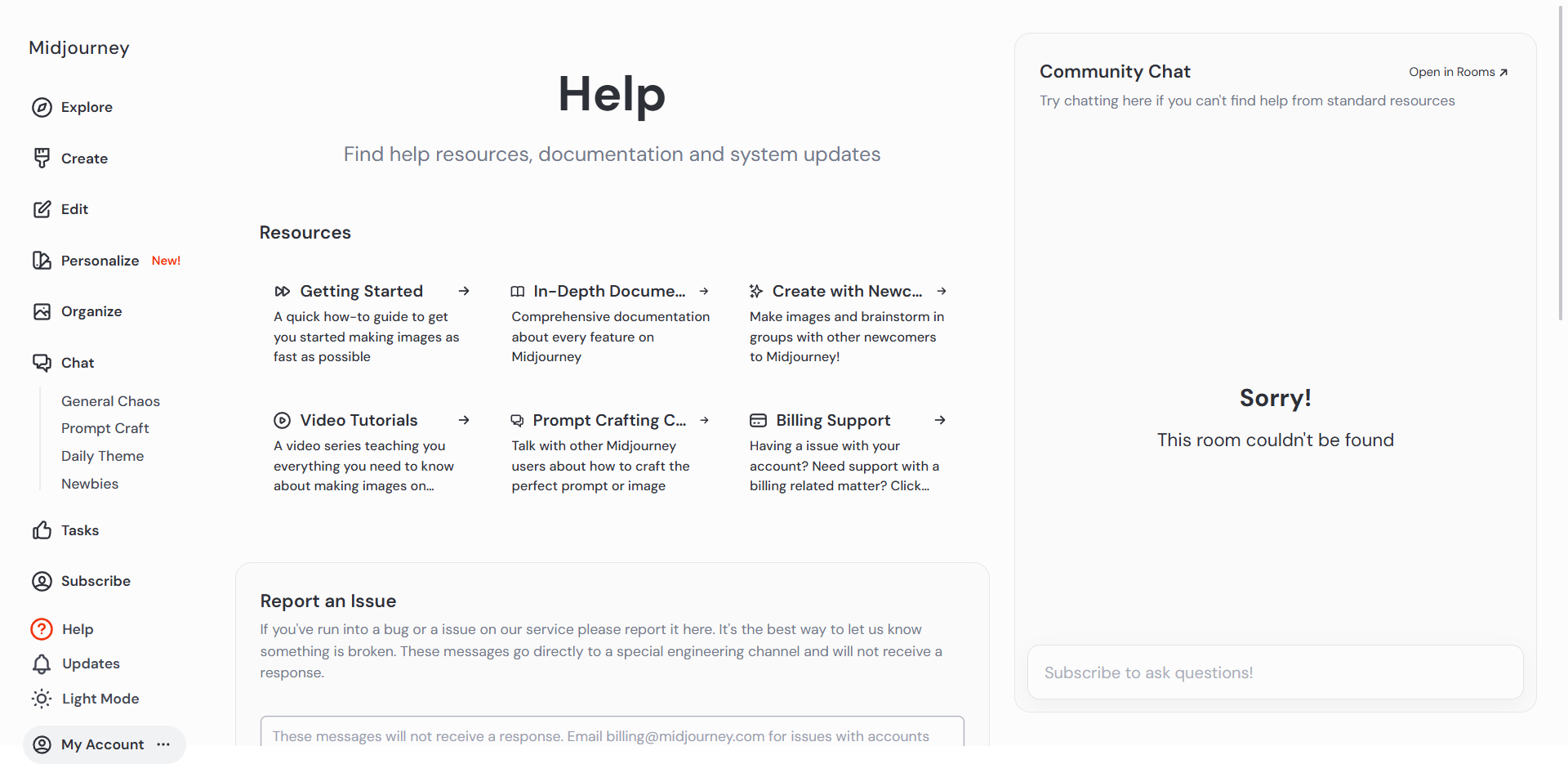Click the Chat bubbles icon
1568x764 pixels.
click(42, 363)
